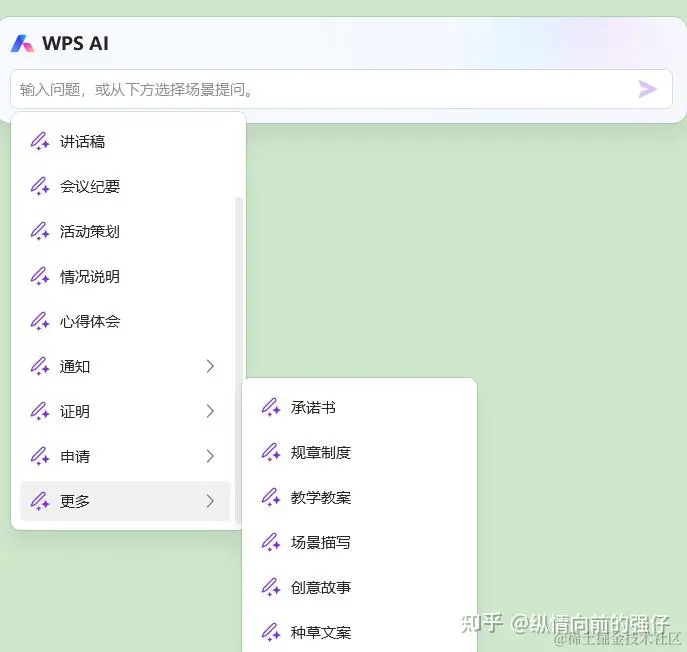Click the WPS AI title text
687x652 pixels.
click(x=75, y=43)
